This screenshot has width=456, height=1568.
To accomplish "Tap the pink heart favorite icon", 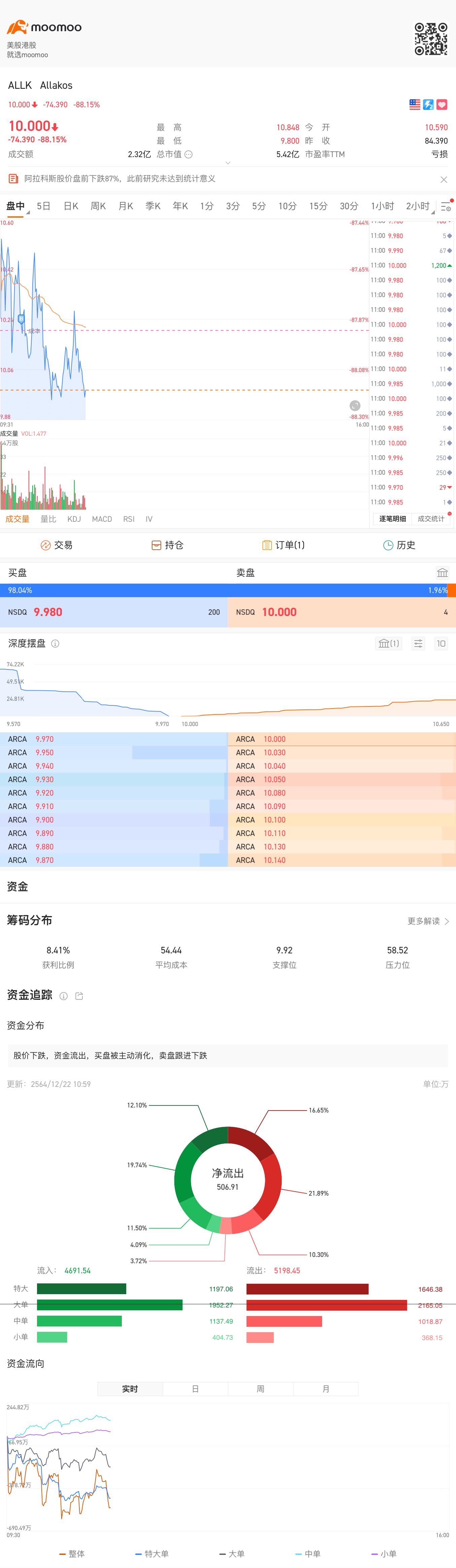I will pos(442,105).
